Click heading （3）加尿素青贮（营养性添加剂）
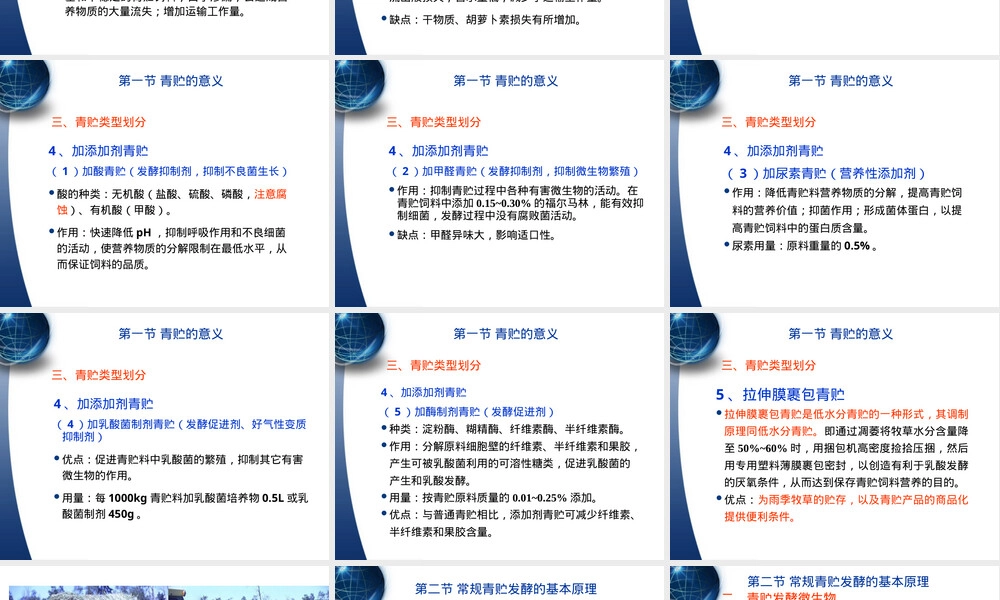This screenshot has width=1000, height=600. (826, 173)
